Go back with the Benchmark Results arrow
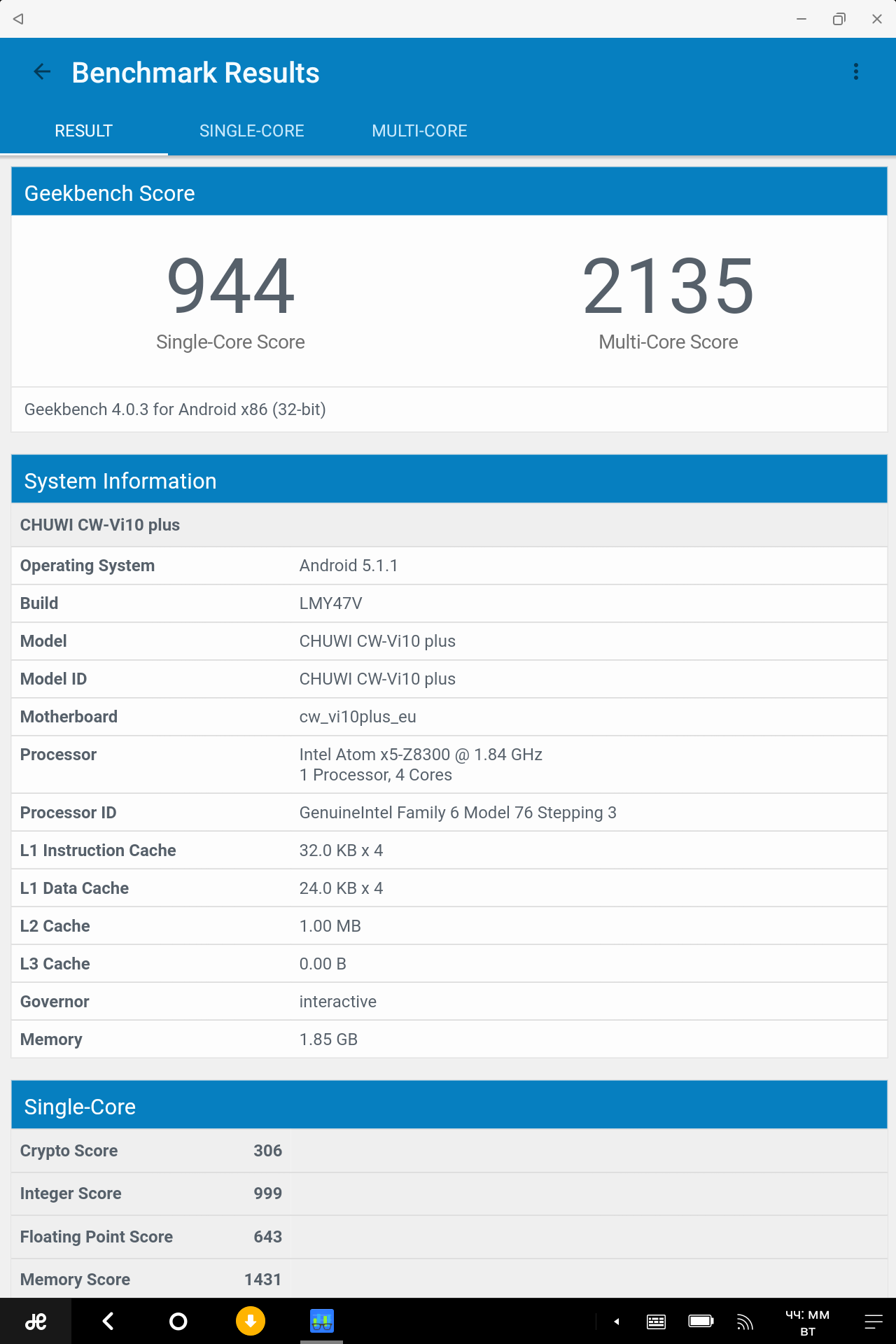Screen dimensions: 896x1344 pos(42,72)
